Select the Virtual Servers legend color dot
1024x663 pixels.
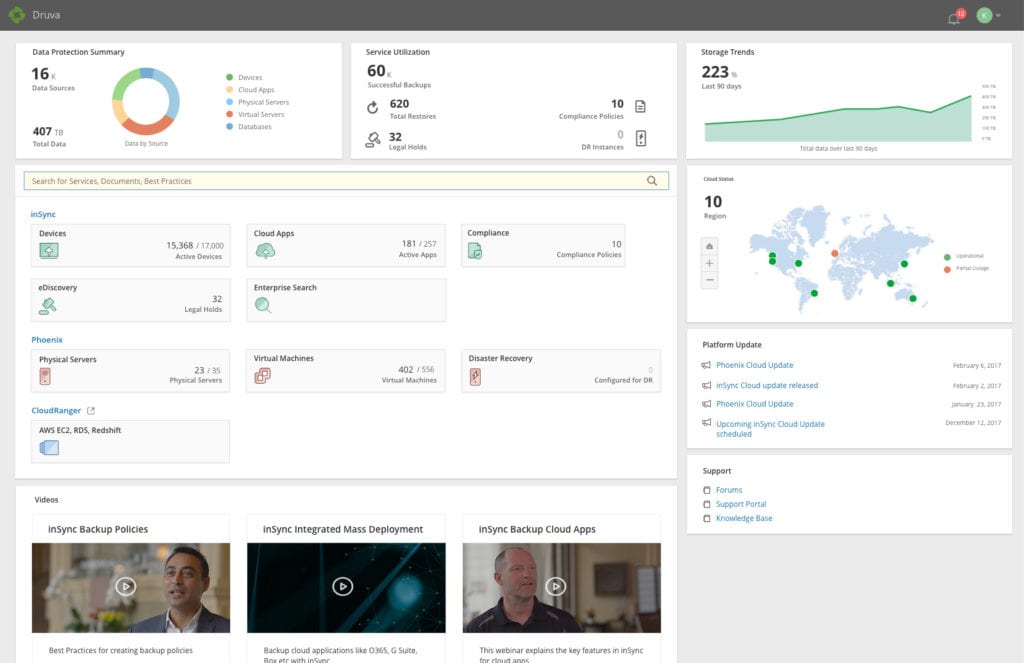click(229, 114)
